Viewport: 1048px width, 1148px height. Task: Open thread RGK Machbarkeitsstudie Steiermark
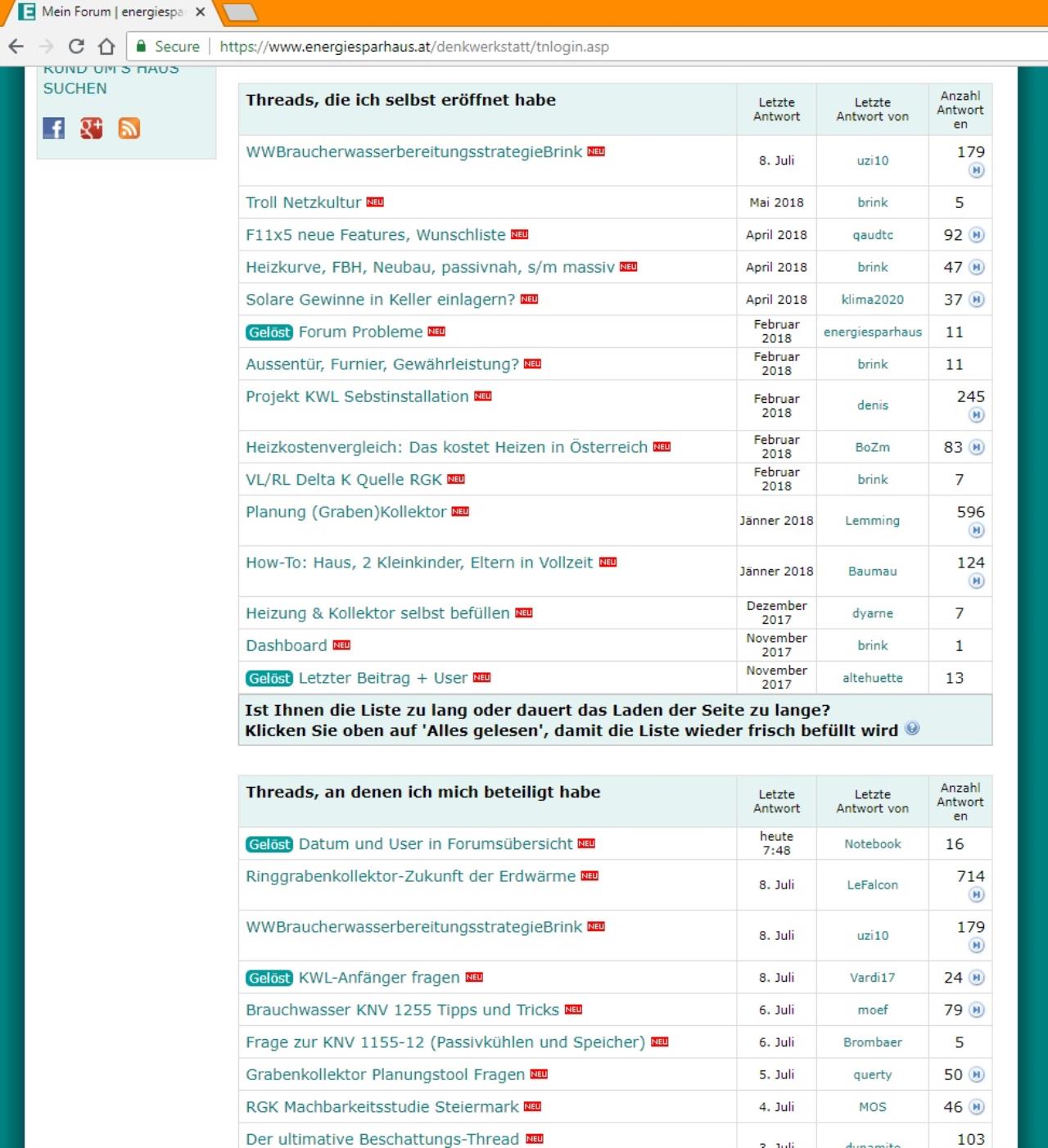click(x=382, y=1107)
